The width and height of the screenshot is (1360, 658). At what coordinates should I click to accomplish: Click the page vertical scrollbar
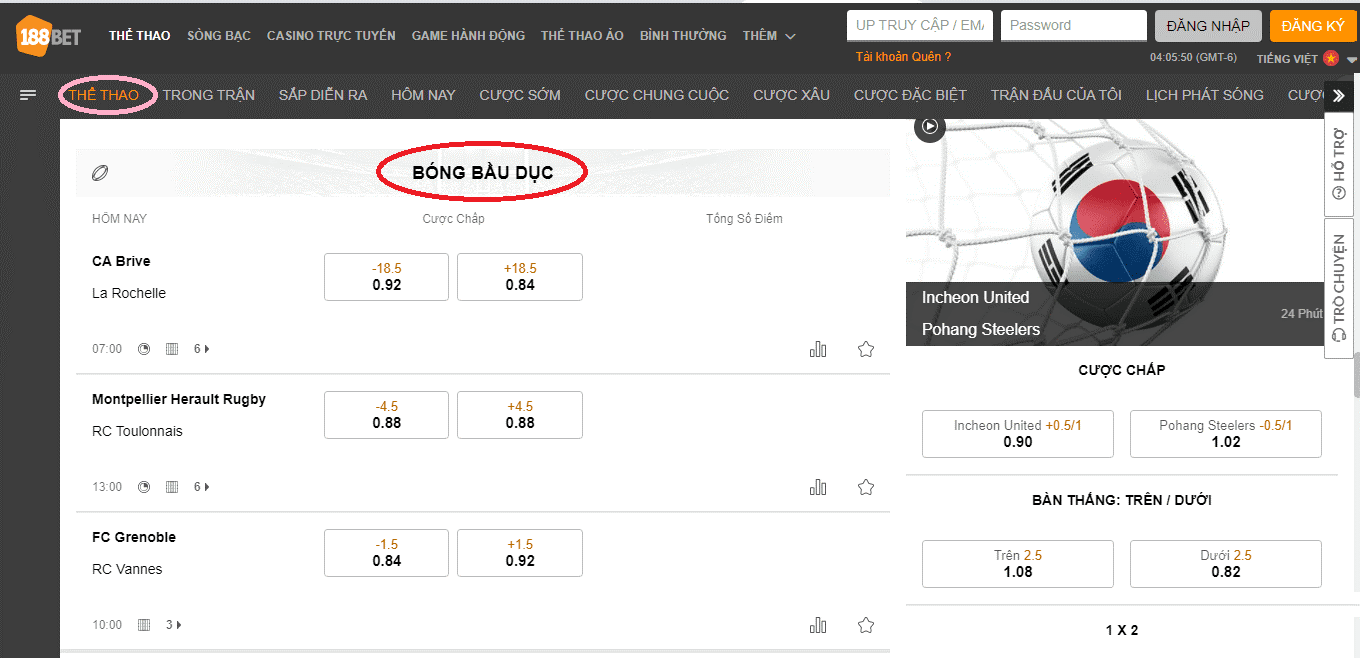tap(1356, 373)
